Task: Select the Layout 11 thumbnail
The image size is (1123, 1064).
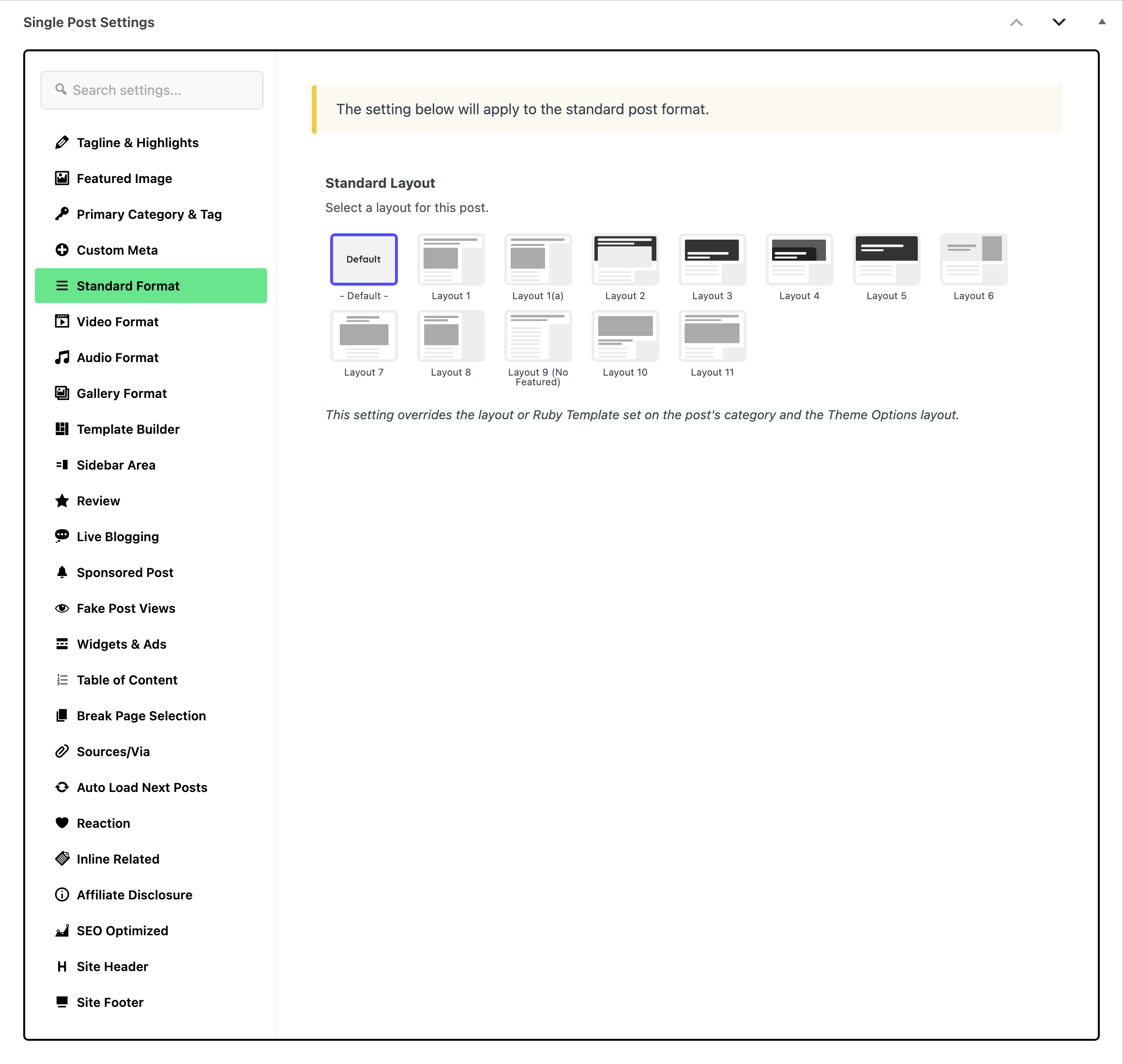Action: click(x=713, y=336)
